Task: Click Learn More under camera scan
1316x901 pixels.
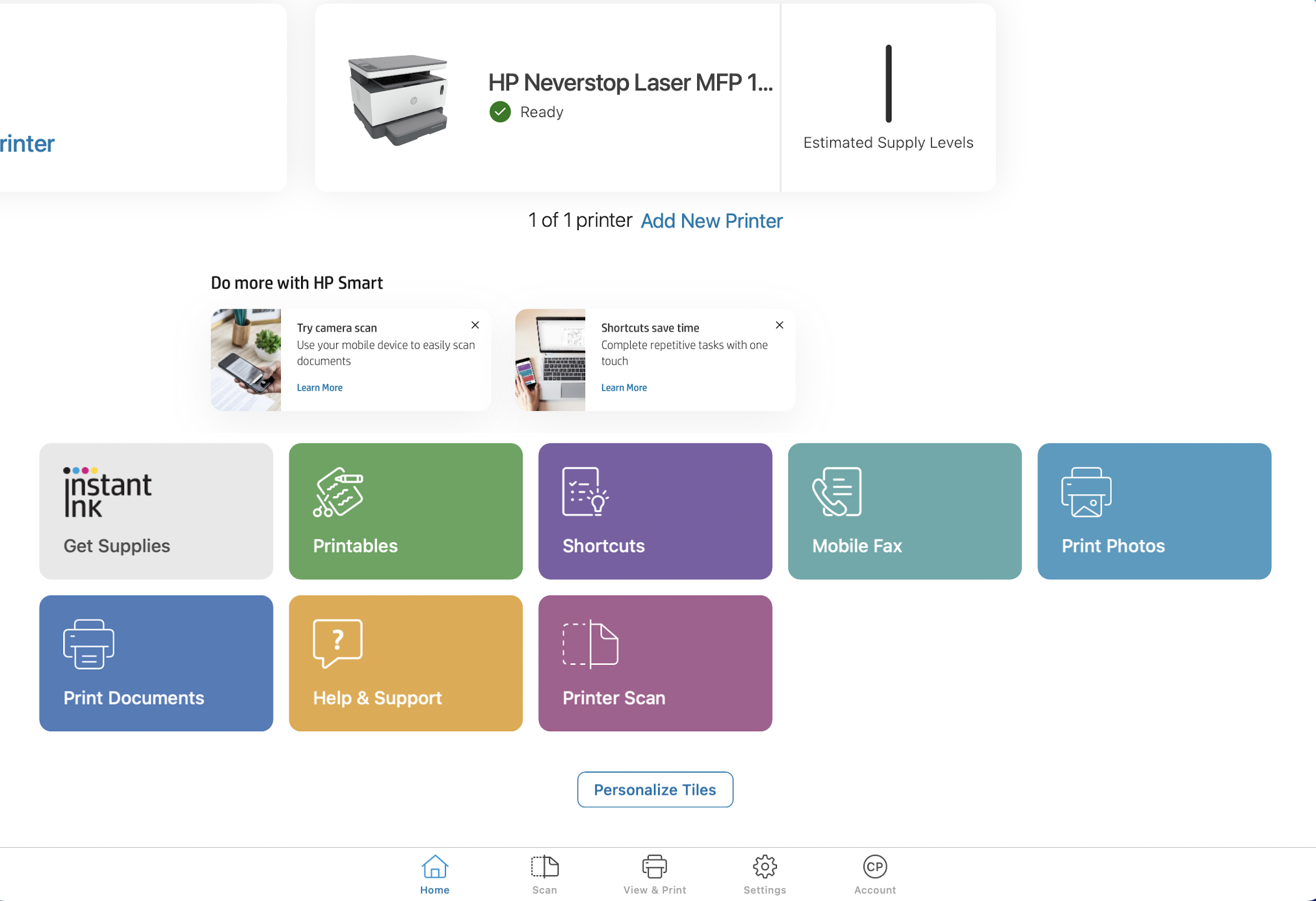Action: pos(319,387)
